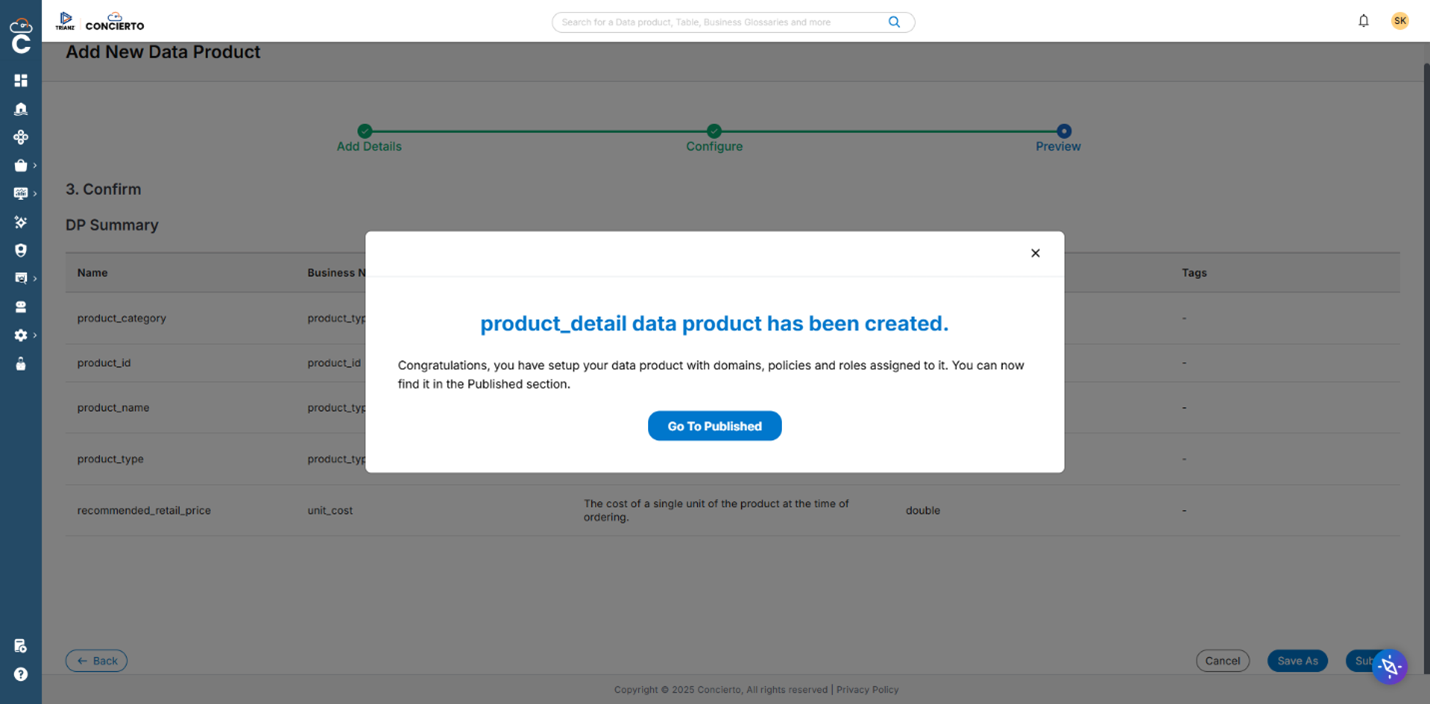The height and width of the screenshot is (704, 1430).
Task: Open the home icon in sidebar
Action: coord(20,108)
